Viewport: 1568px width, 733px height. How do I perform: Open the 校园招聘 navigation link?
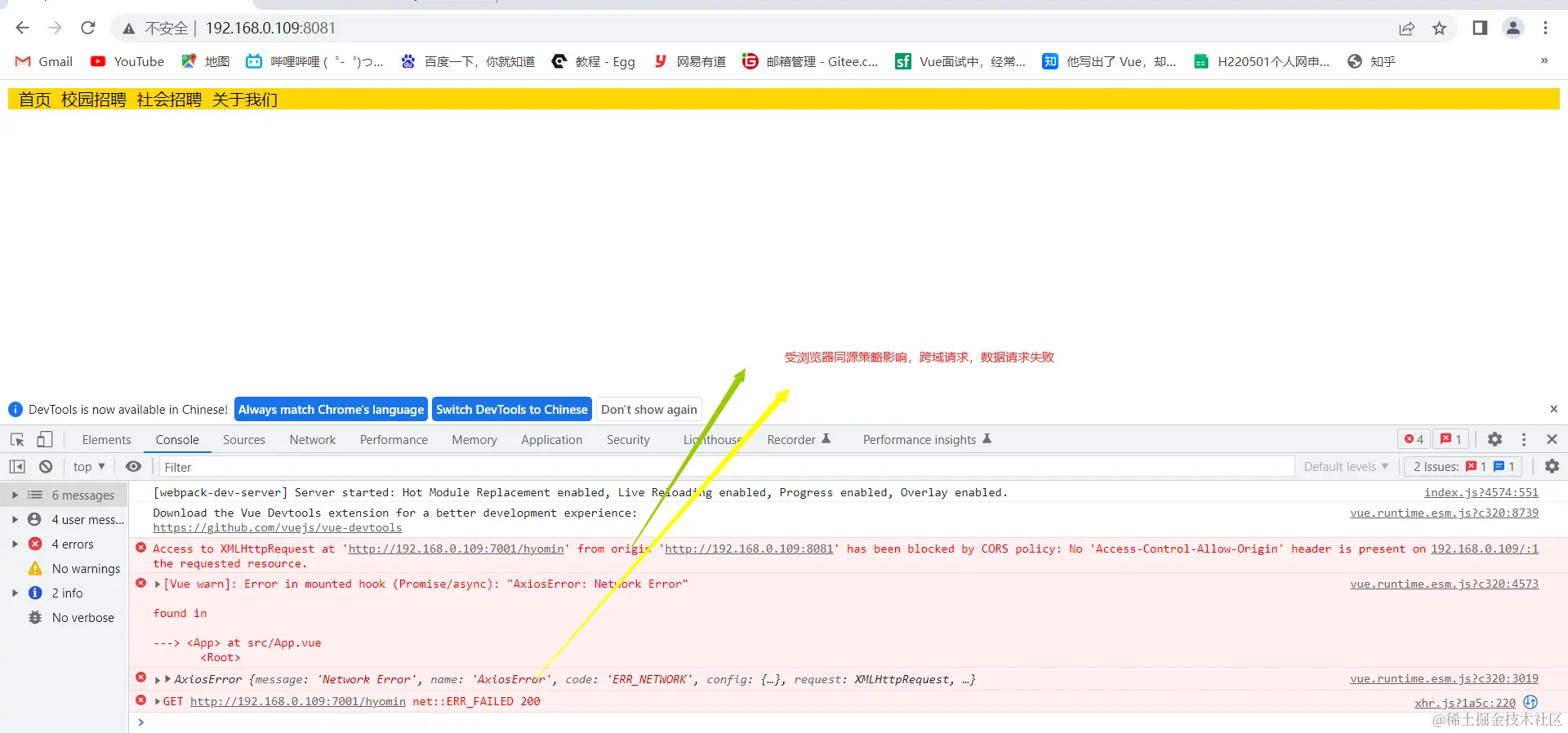[x=94, y=100]
